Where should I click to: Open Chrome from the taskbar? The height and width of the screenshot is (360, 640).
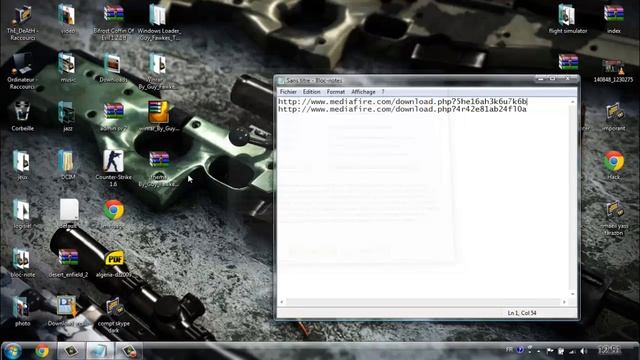pos(42,351)
